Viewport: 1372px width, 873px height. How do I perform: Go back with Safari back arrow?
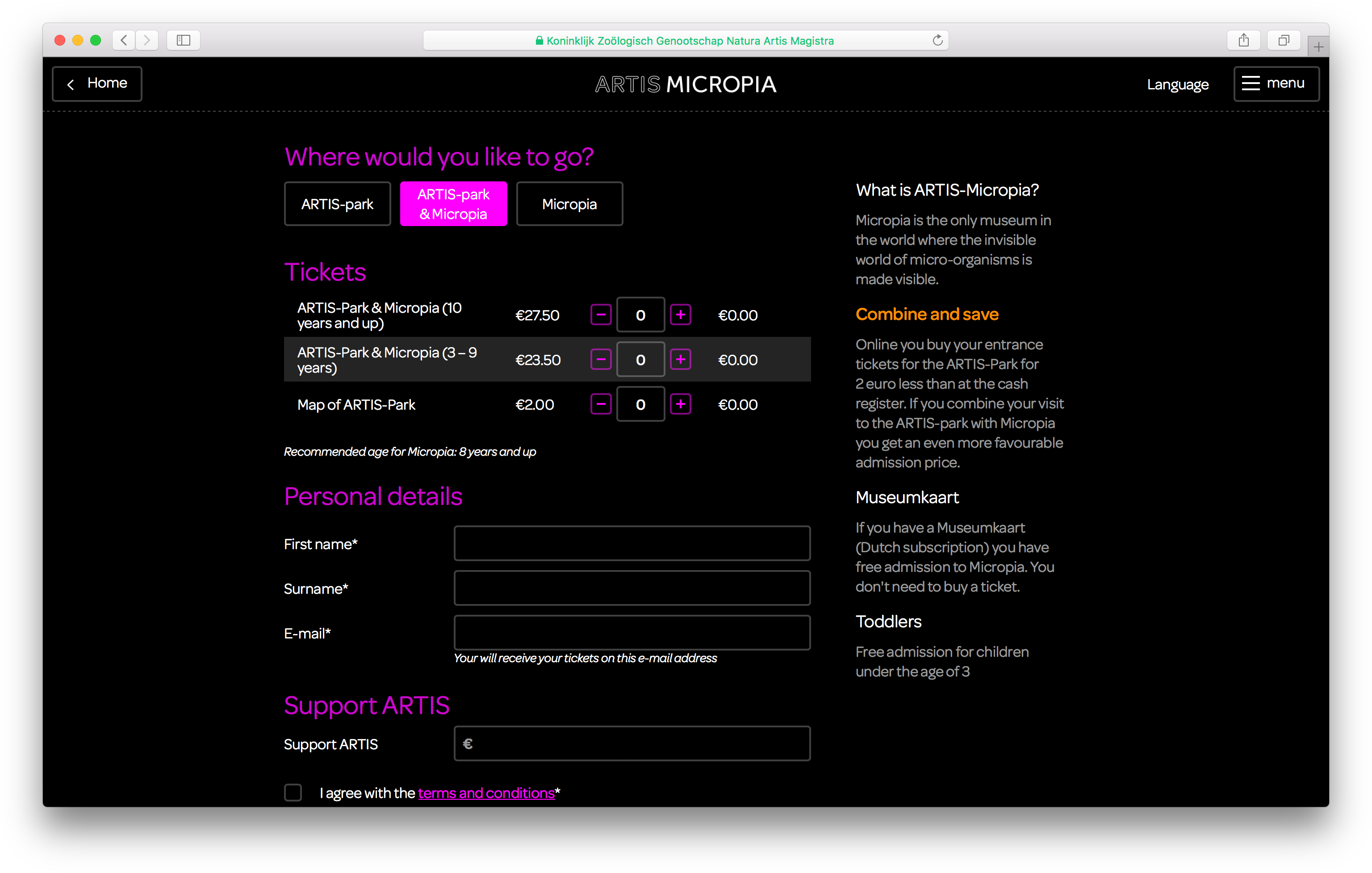(124, 40)
